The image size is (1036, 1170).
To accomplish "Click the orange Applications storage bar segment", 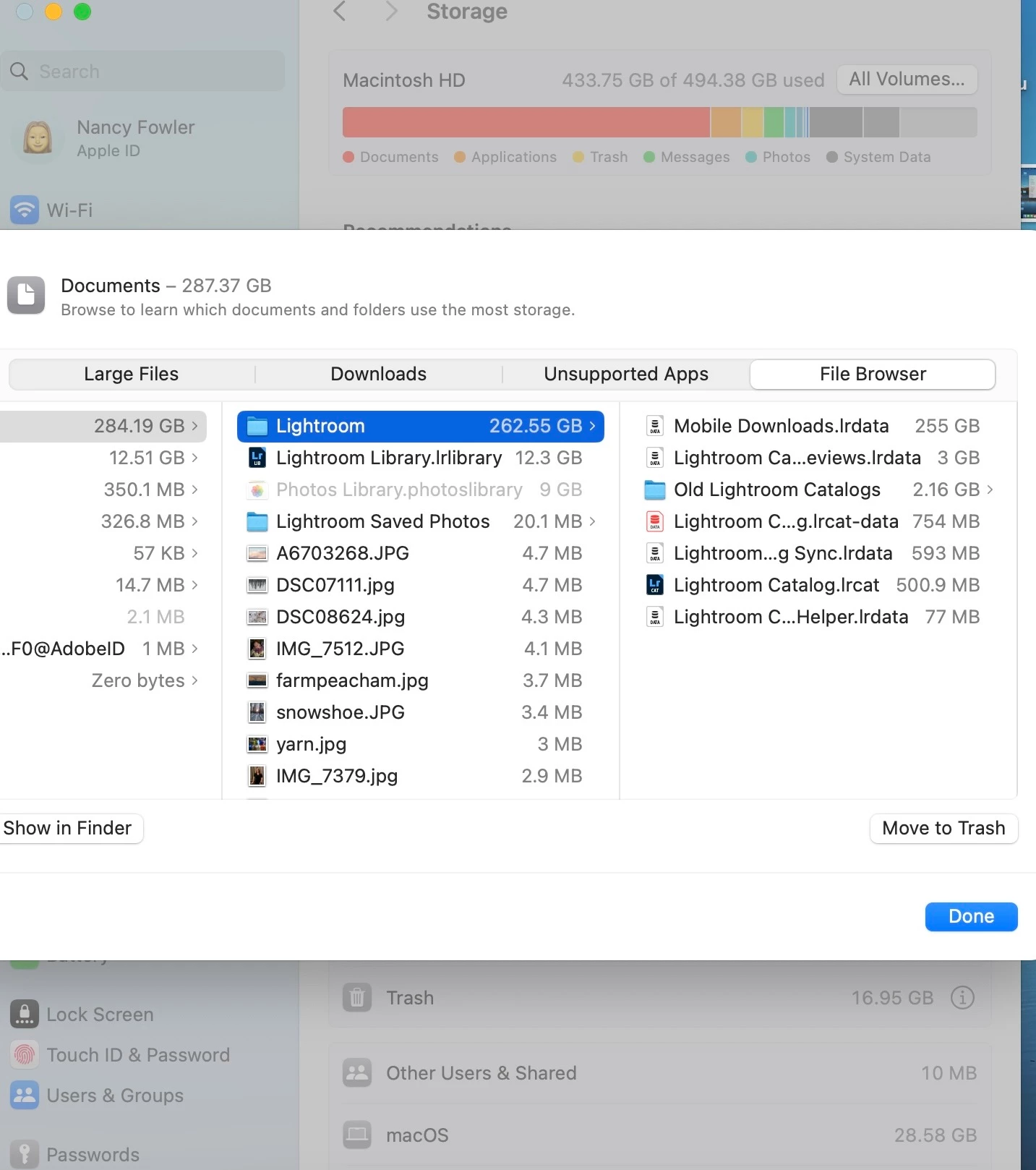I will pos(726,122).
